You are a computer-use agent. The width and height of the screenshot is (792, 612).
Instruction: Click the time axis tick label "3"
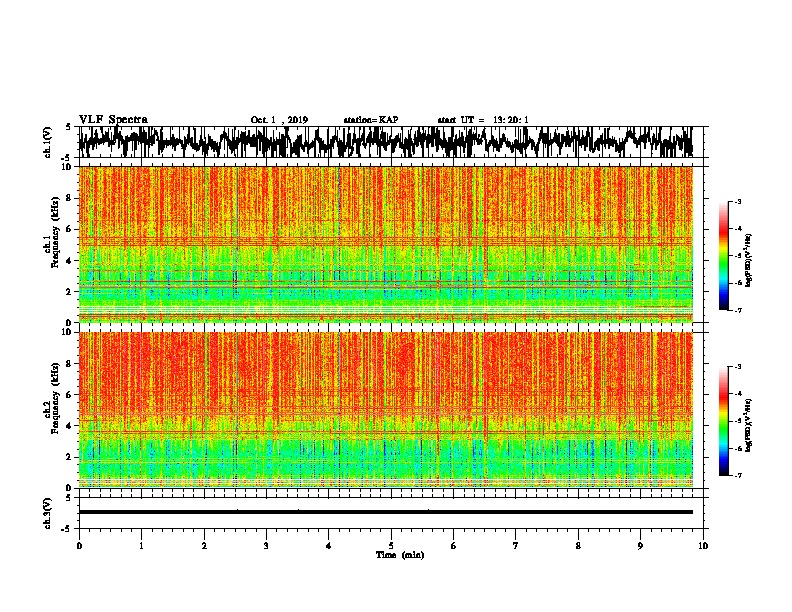pyautogui.click(x=266, y=546)
